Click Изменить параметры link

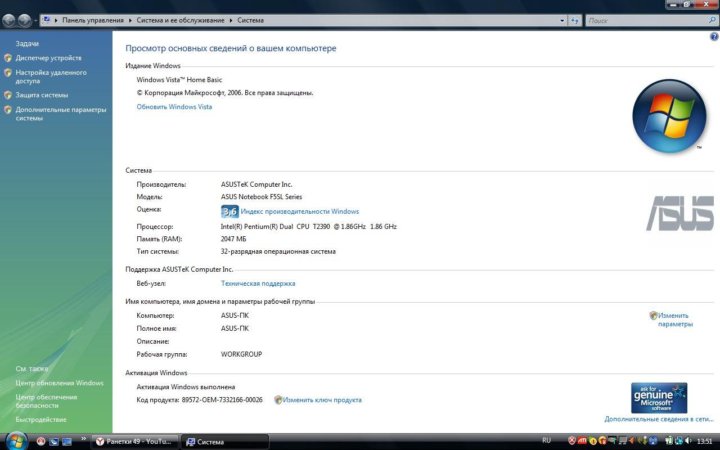(x=674, y=319)
